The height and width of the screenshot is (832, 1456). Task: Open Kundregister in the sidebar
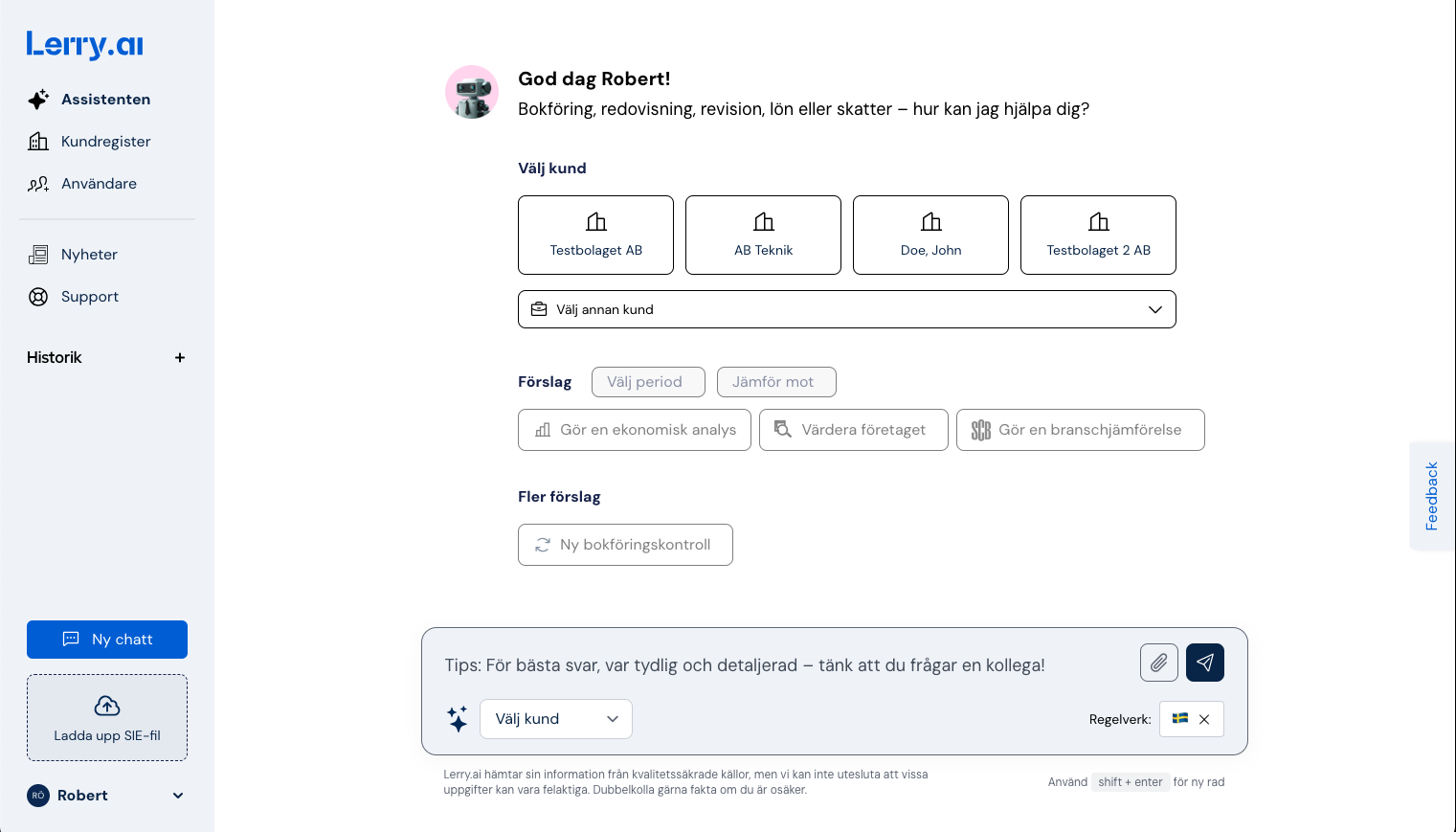[105, 141]
